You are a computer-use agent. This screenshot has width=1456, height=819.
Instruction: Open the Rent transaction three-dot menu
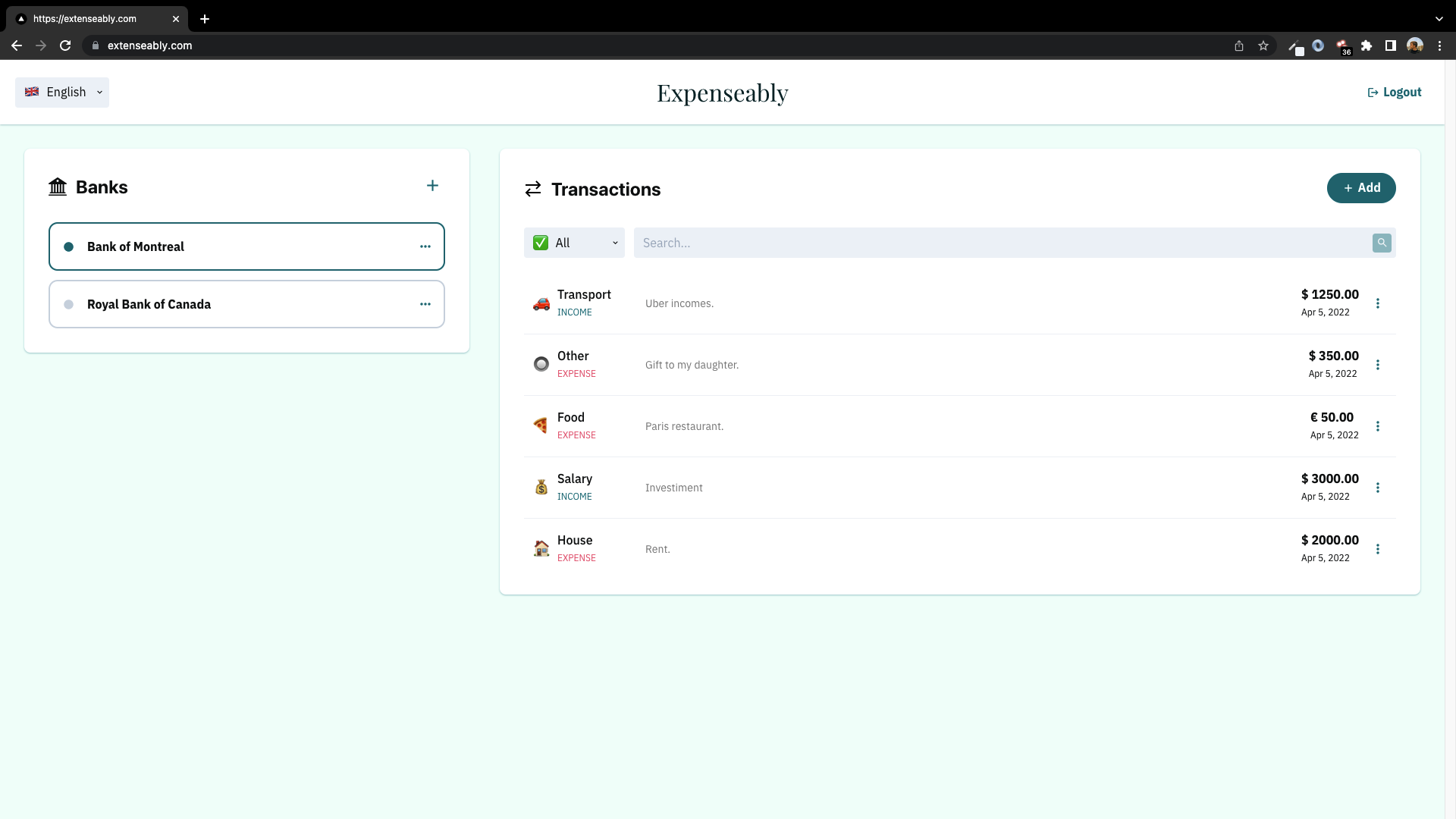coord(1378,548)
